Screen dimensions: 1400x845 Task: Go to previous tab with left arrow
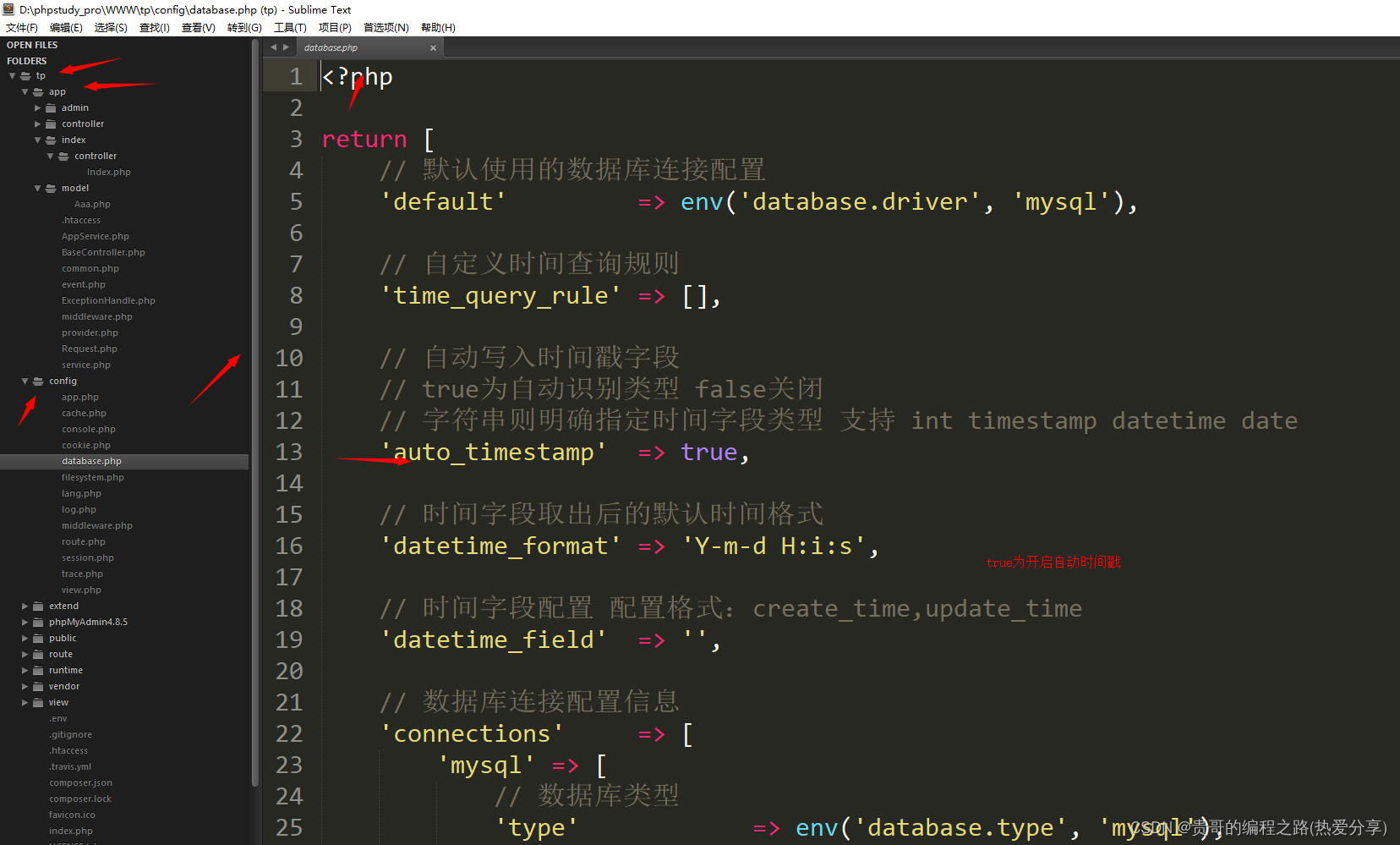point(273,47)
